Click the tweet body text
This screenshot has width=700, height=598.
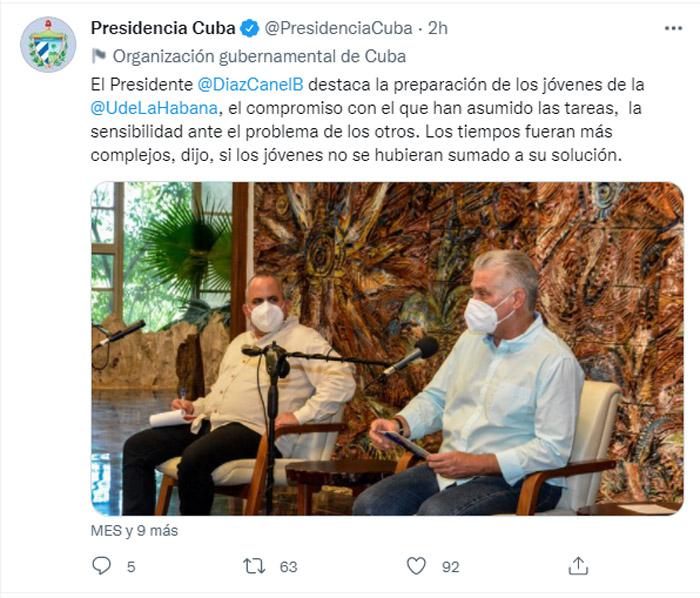367,120
